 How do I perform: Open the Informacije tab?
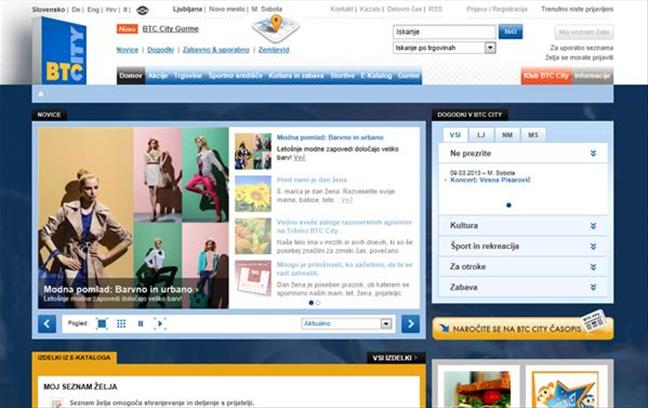pyautogui.click(x=592, y=76)
